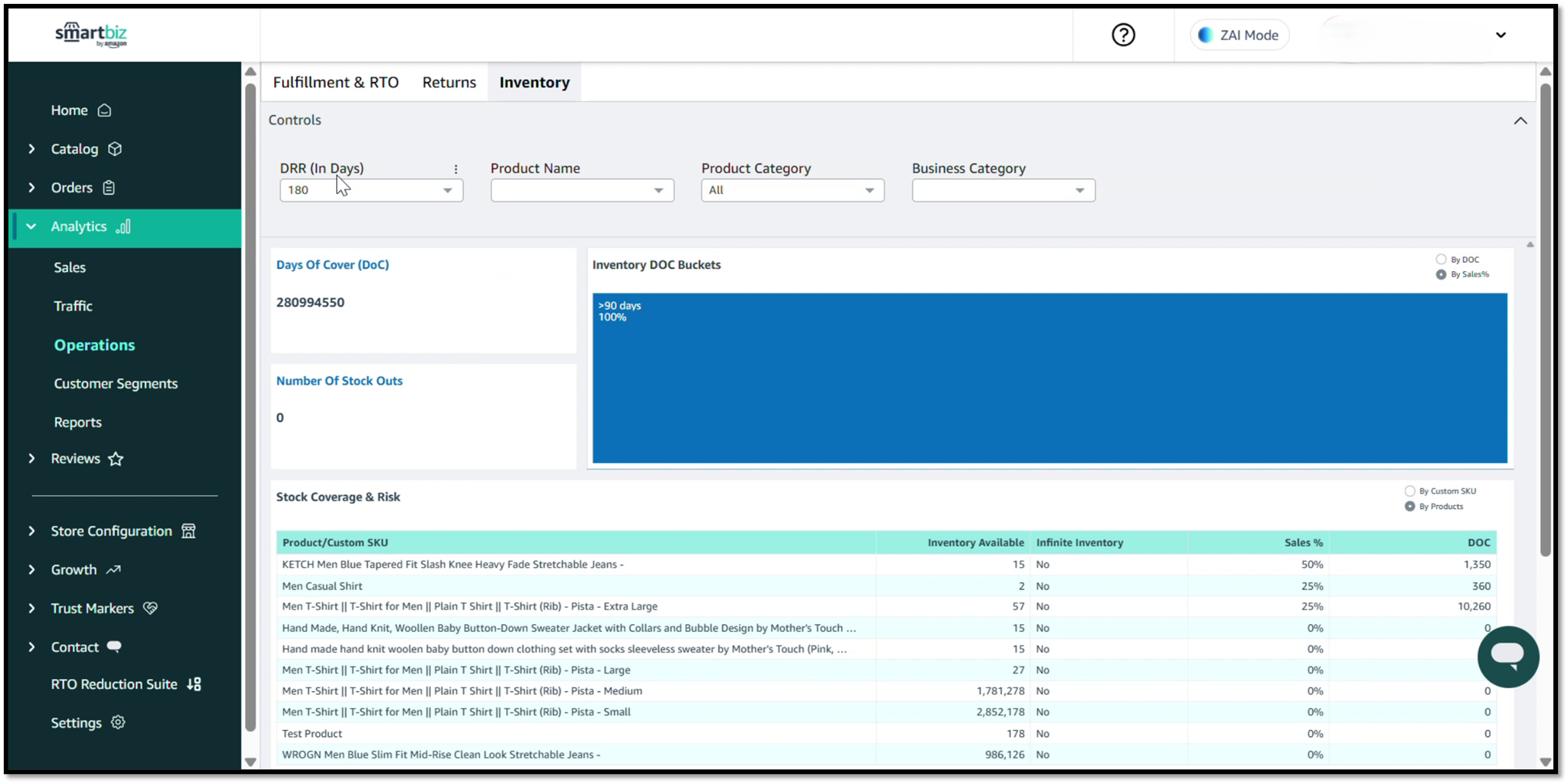Click the Home house icon
The image size is (1568, 784).
[104, 110]
